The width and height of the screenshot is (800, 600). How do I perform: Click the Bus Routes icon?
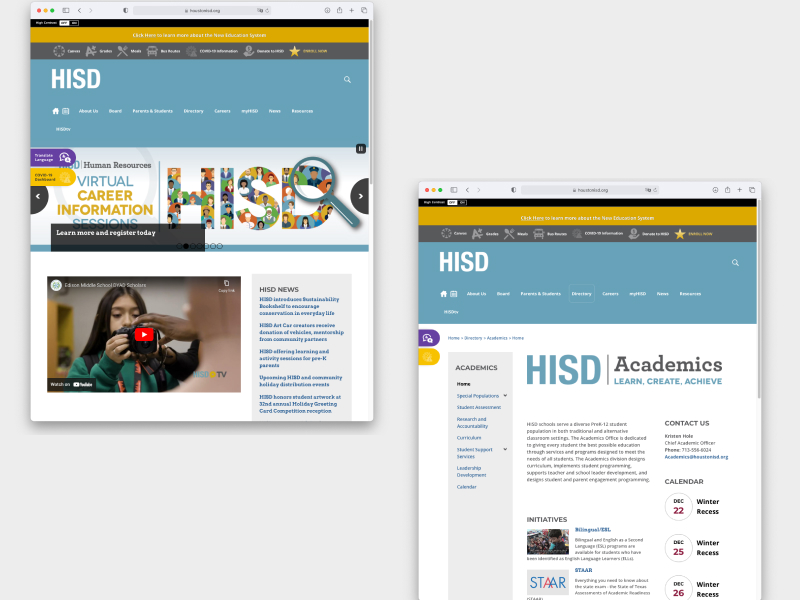point(153,50)
